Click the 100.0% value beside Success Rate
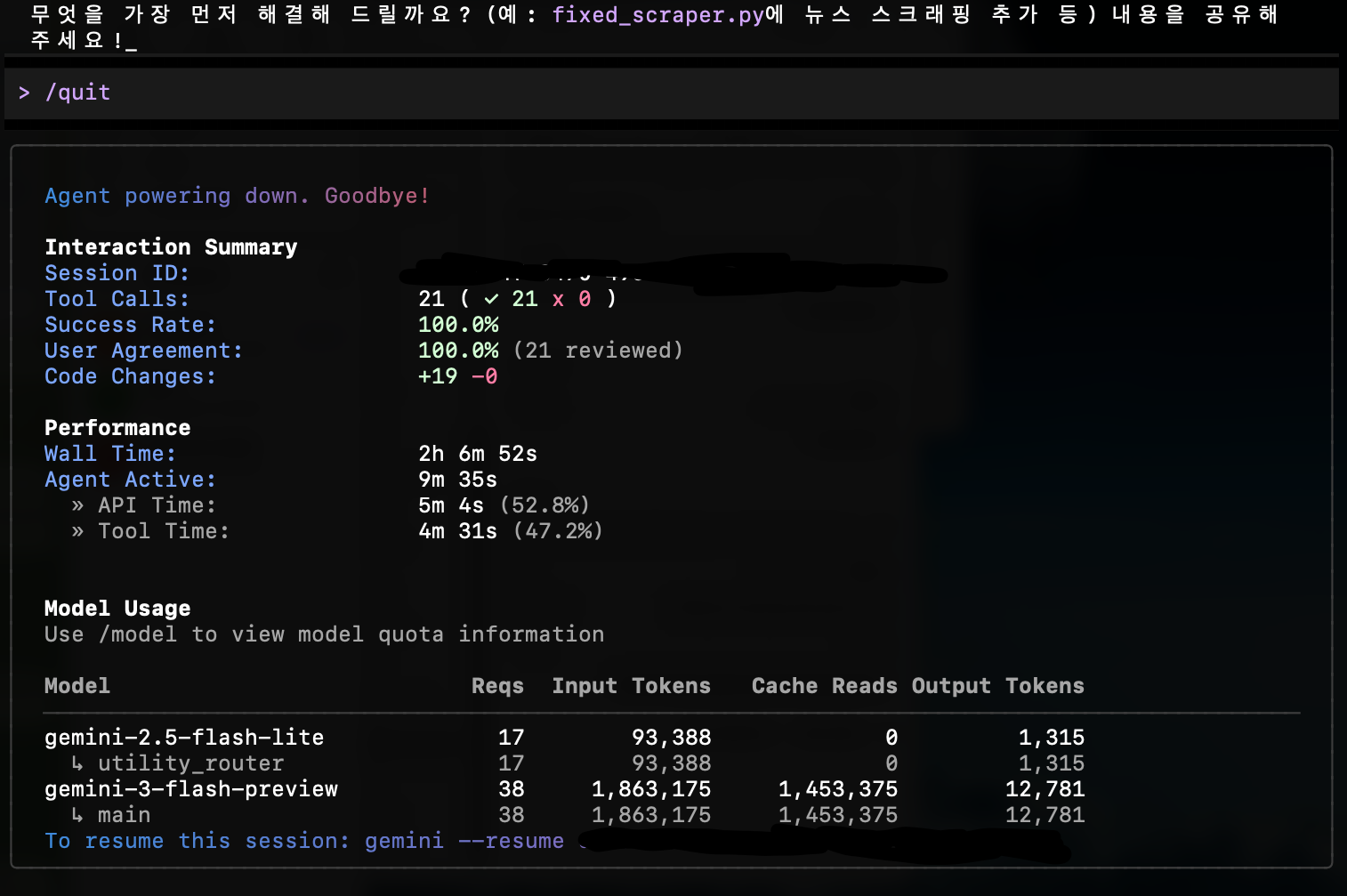This screenshot has width=1347, height=896. pos(458,325)
